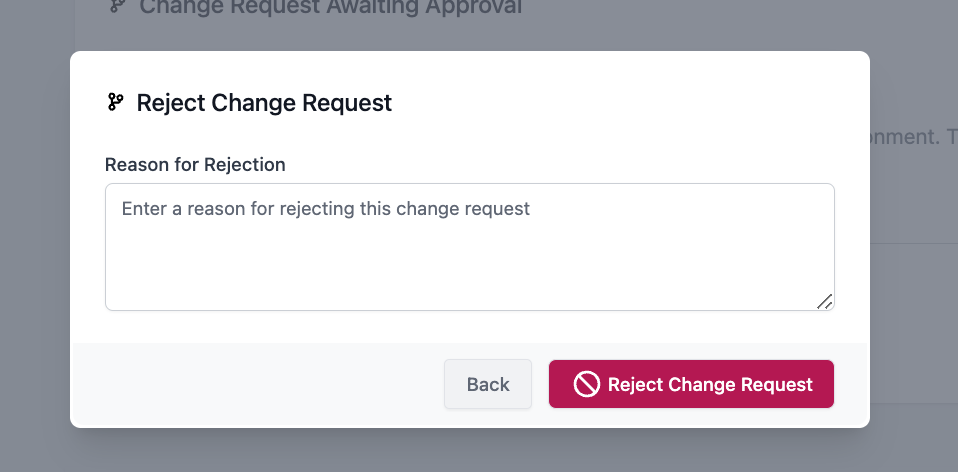Click the resize grip of the reason textarea
This screenshot has height=472, width=958.
coord(825,301)
